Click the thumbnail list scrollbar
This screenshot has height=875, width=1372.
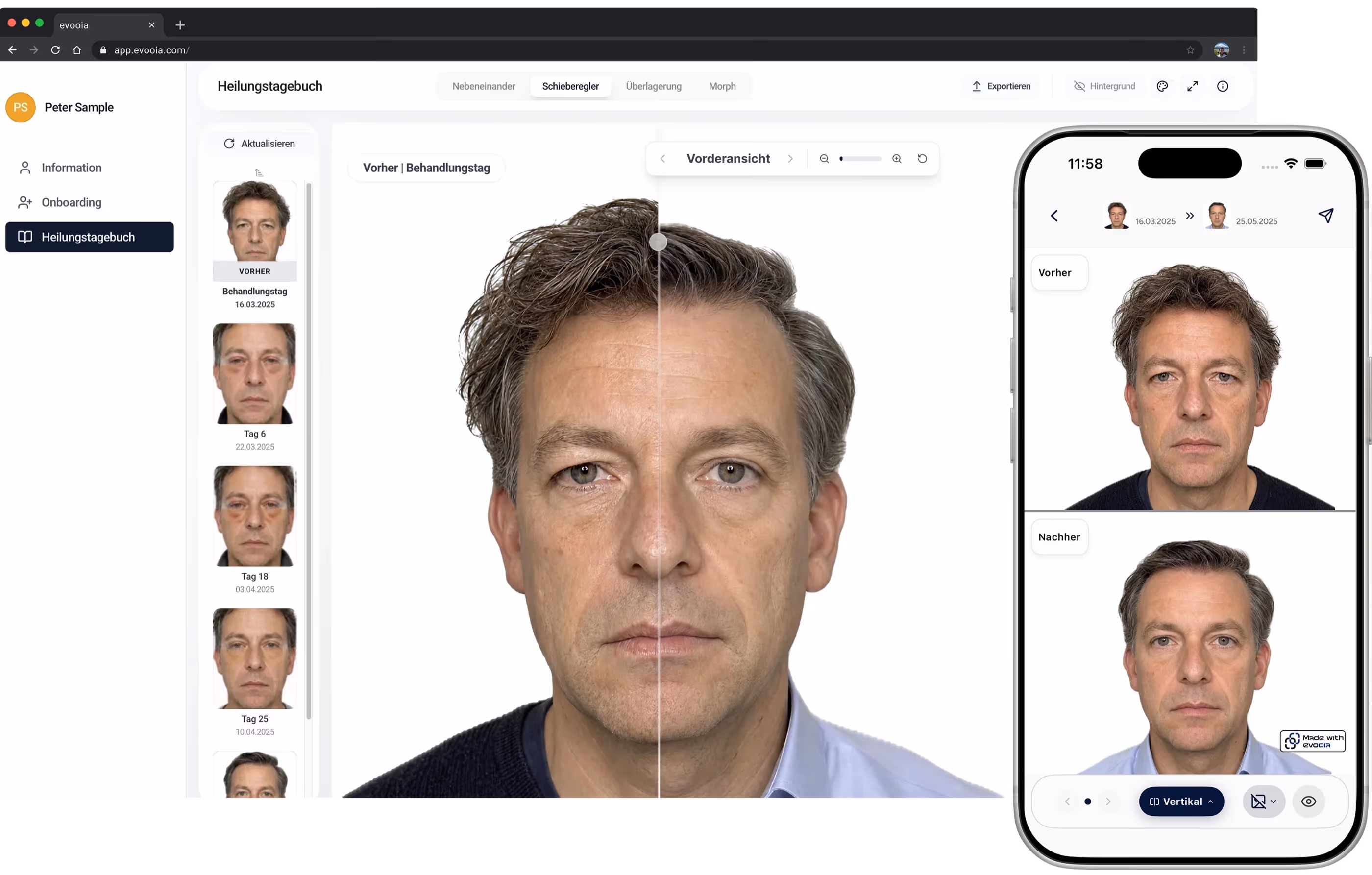coord(309,450)
